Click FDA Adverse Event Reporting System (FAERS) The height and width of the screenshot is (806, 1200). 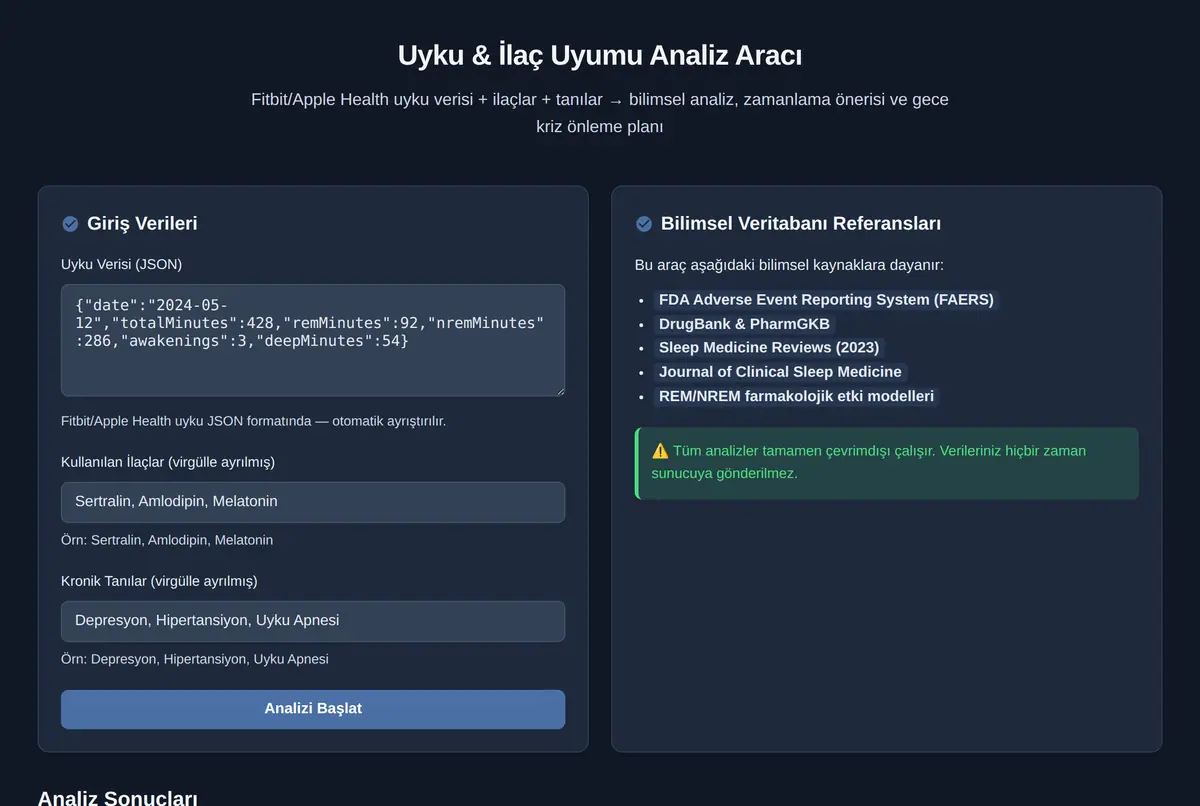coord(826,300)
